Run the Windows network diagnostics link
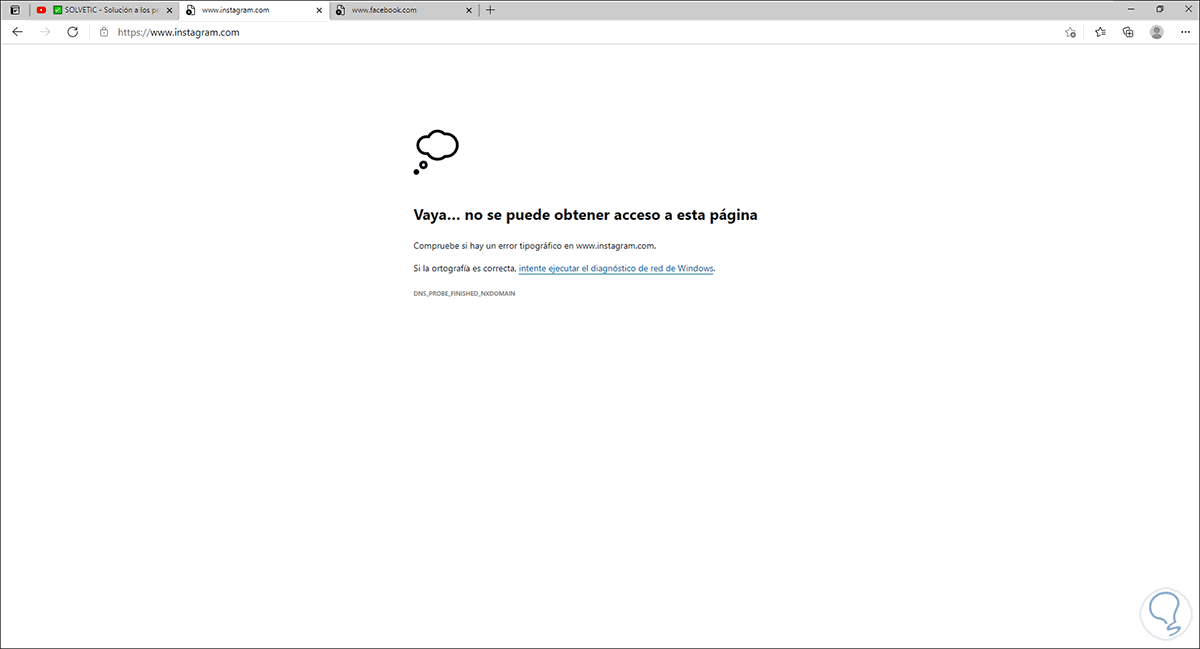Viewport: 1200px width, 649px height. click(616, 268)
